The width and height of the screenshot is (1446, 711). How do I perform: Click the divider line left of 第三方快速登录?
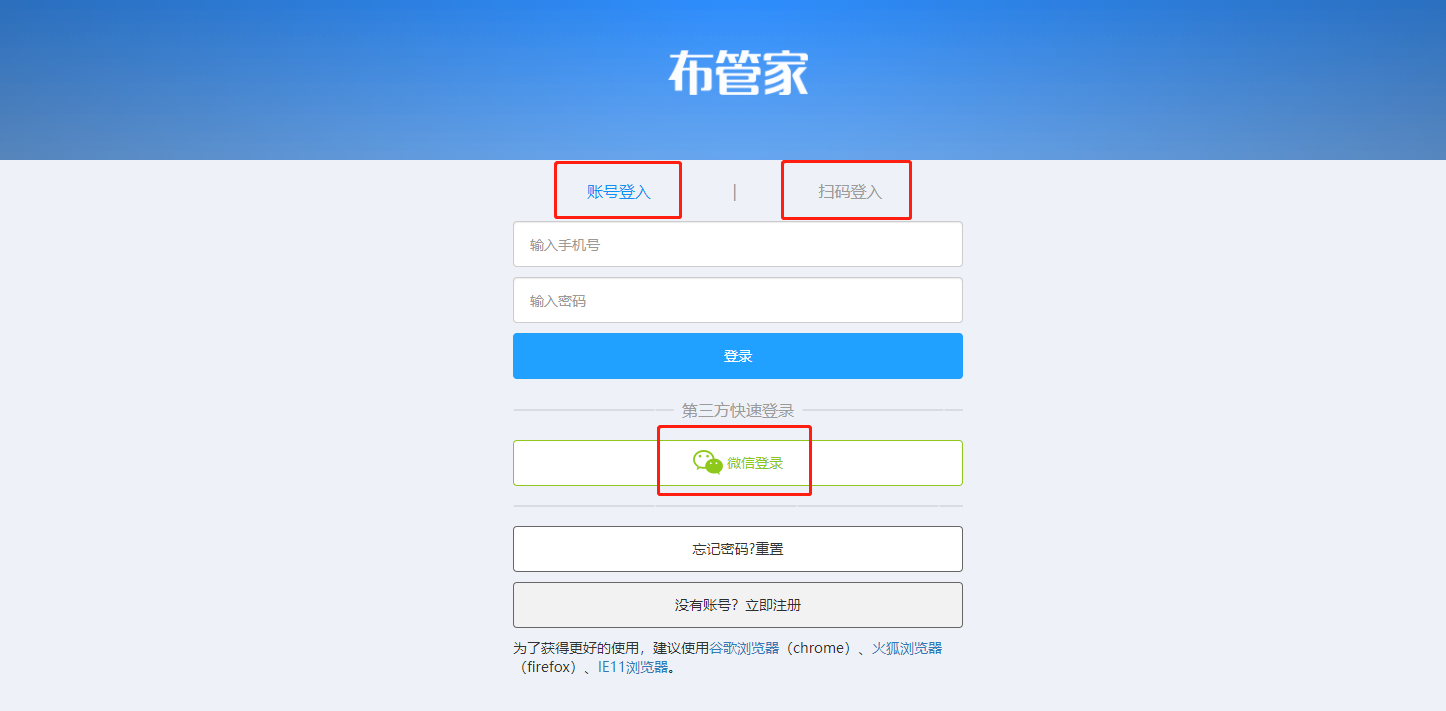pos(593,410)
